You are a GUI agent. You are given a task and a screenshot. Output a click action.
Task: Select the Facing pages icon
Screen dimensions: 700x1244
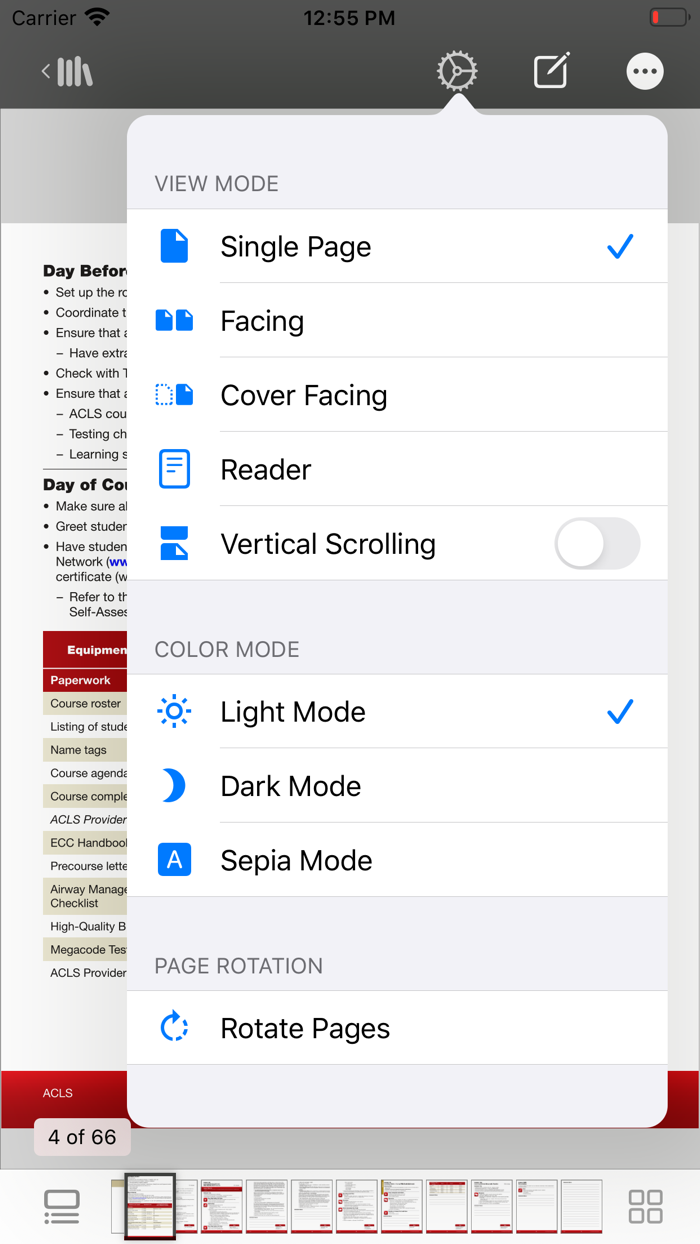coord(175,320)
